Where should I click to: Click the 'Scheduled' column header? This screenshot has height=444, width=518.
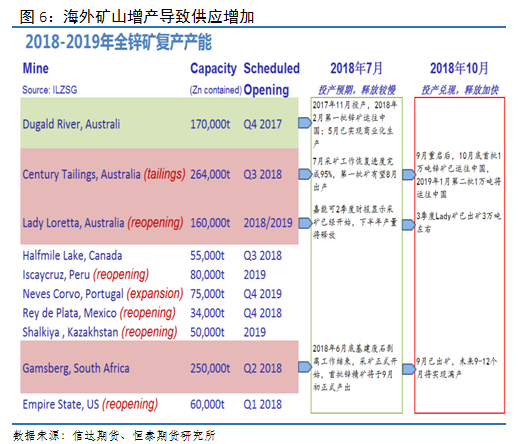[x=272, y=68]
